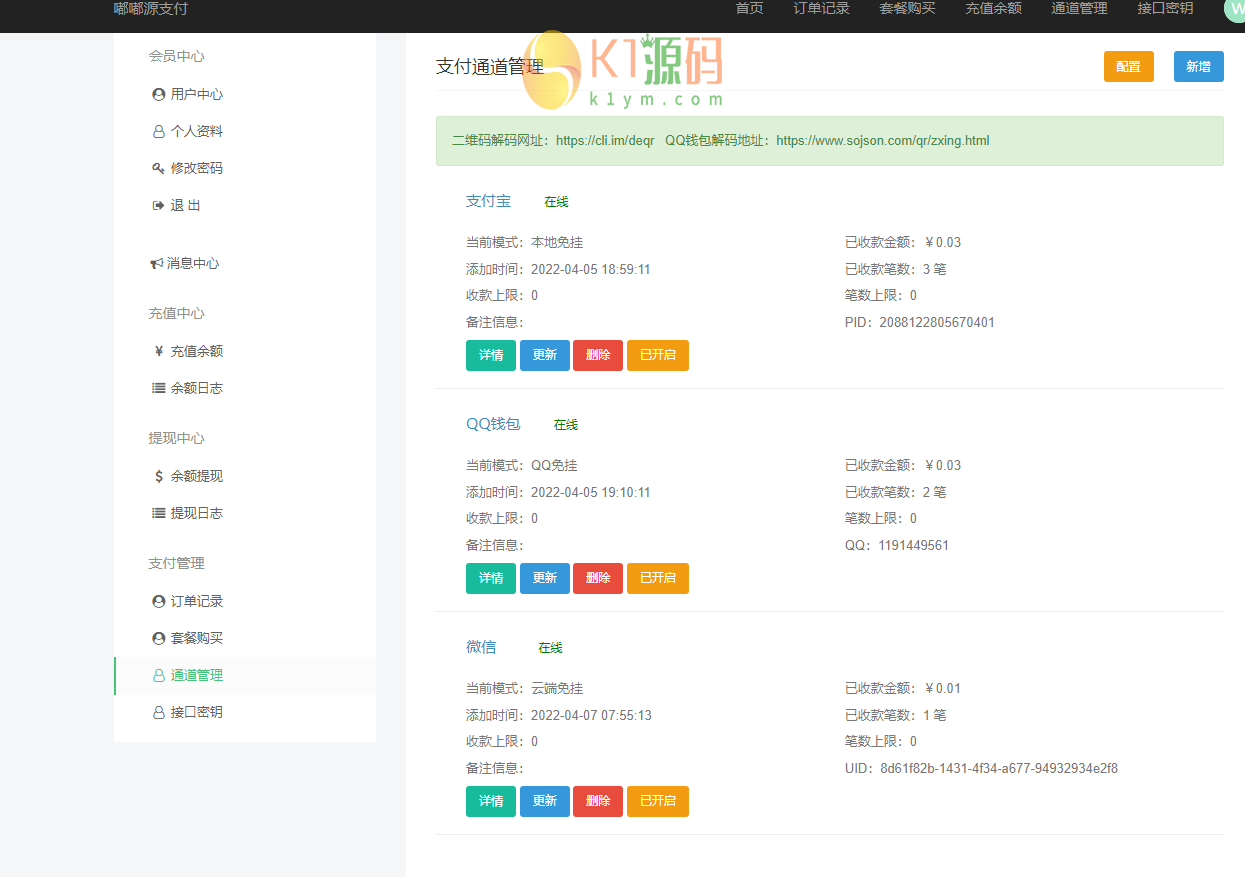View 详情 for the 支付宝 channel
Viewport: 1245px width, 877px height.
click(490, 355)
